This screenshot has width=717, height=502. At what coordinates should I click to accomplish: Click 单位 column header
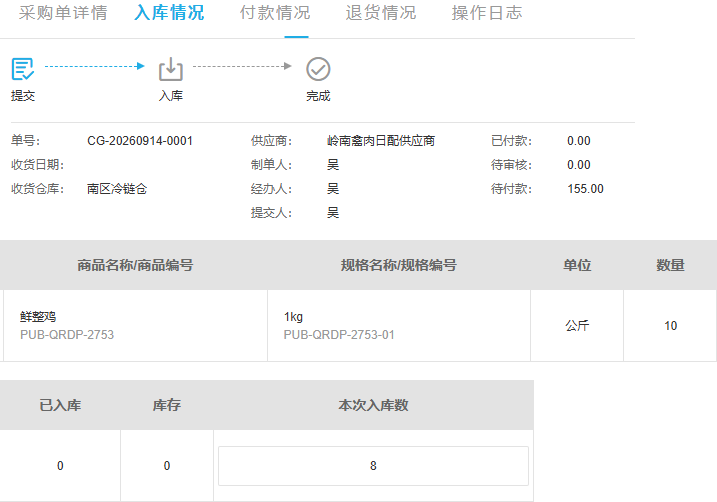[x=577, y=265]
